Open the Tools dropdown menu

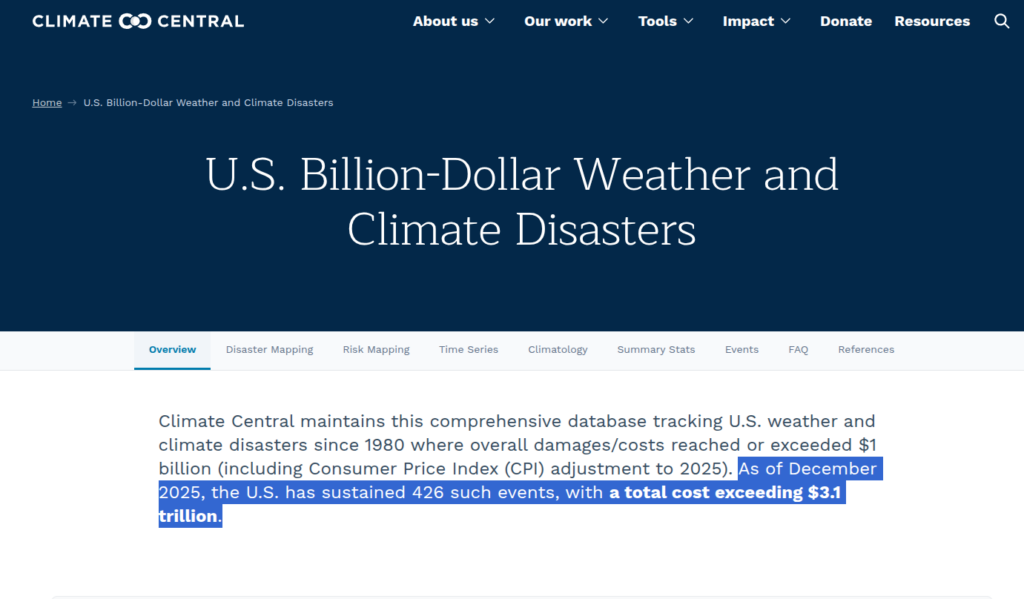coord(664,21)
